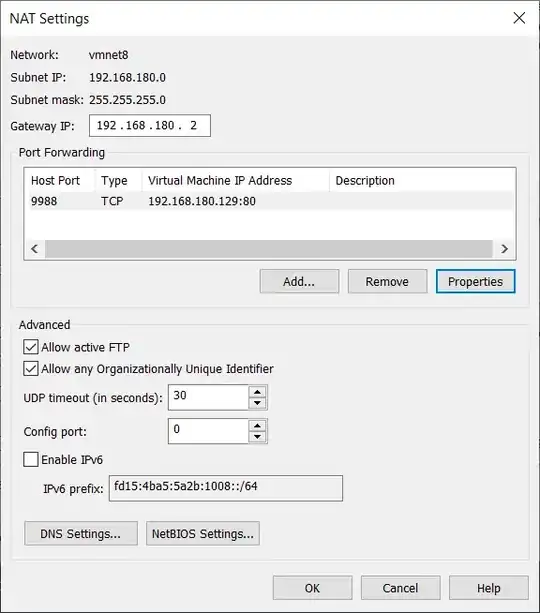Open the Add port forwarding dialog
540x613 pixels.
click(299, 281)
